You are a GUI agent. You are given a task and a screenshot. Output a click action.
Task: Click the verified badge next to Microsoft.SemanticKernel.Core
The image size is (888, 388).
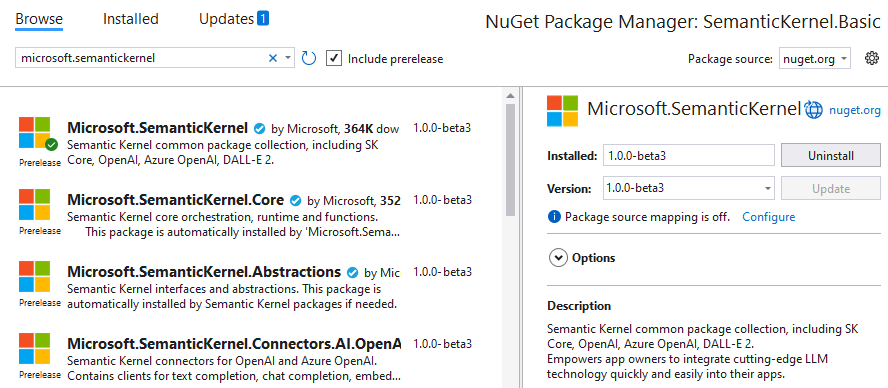click(295, 200)
